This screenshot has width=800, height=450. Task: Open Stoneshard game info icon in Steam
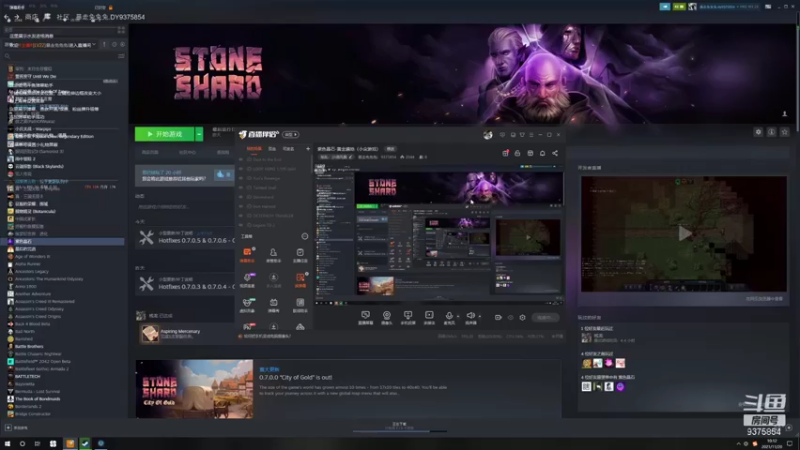click(771, 132)
